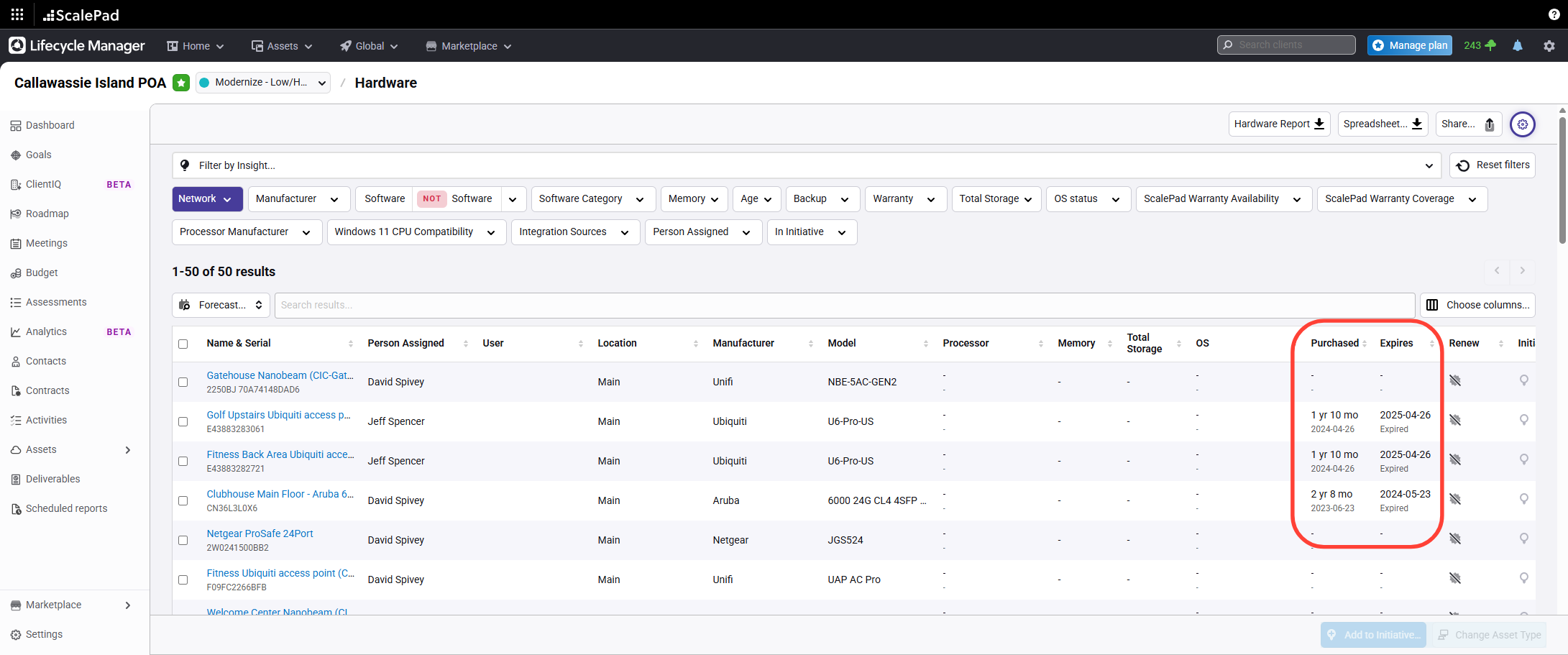Click renew icon for Gatehouse Nanobeam row
Image resolution: width=1568 pixels, height=655 pixels.
pyautogui.click(x=1455, y=380)
